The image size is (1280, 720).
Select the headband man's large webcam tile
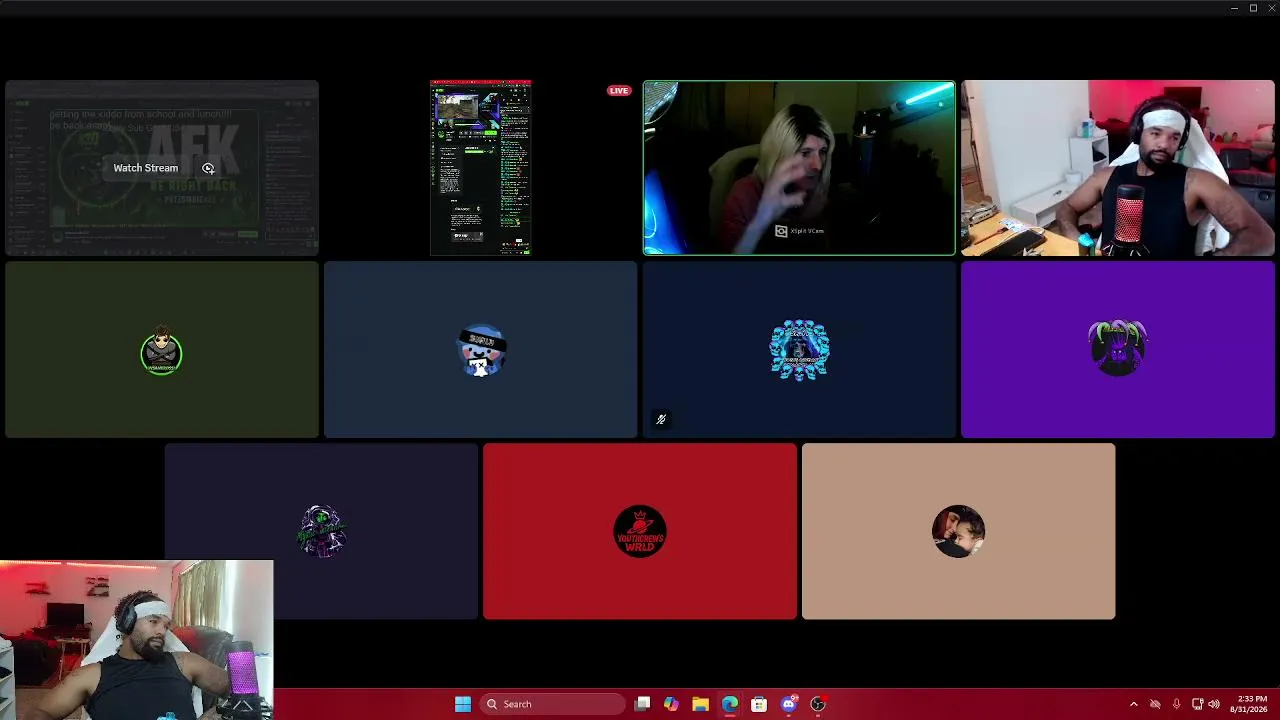1118,168
